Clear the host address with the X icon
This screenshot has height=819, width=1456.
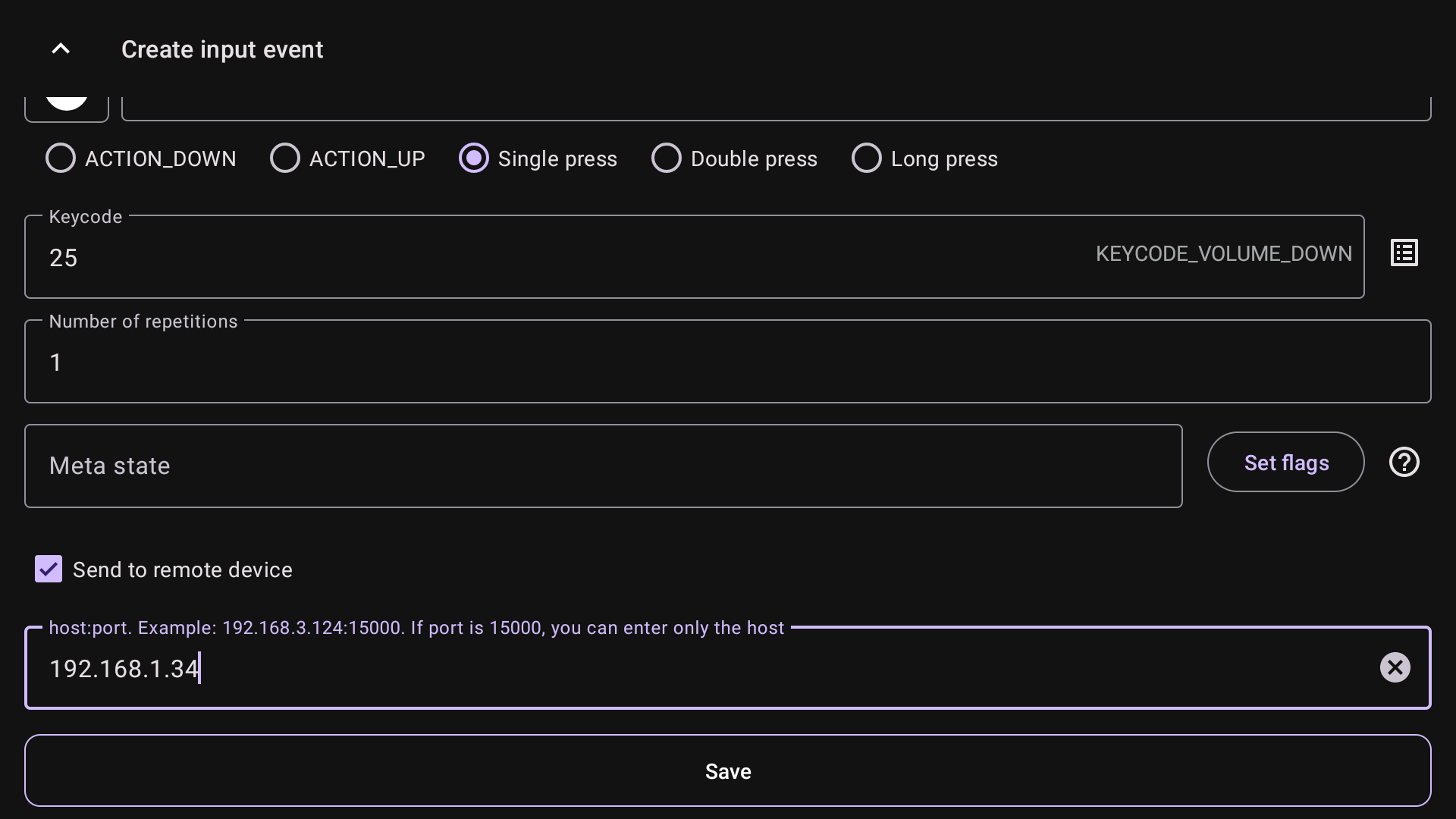click(x=1395, y=668)
